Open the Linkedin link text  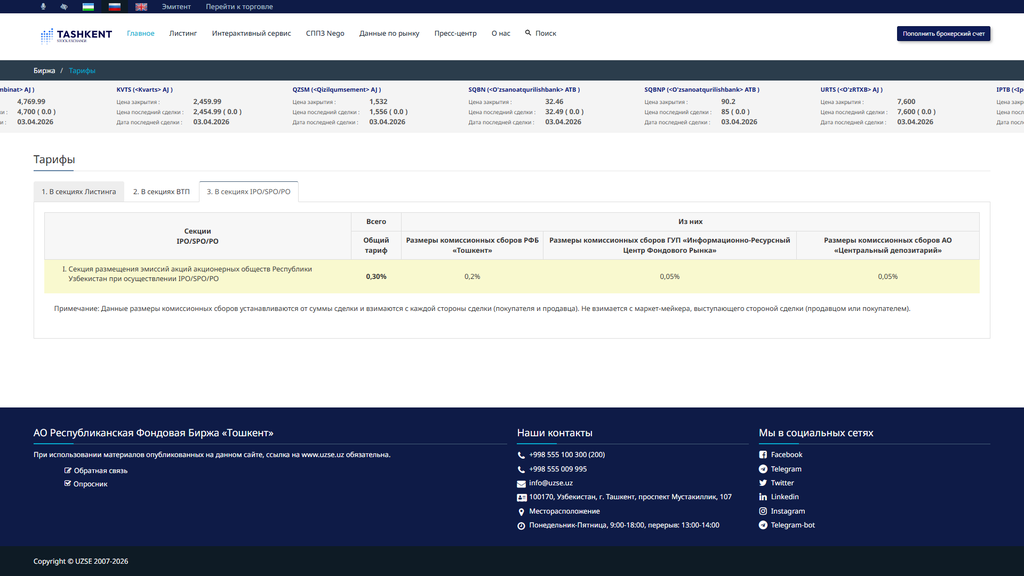click(x=784, y=497)
